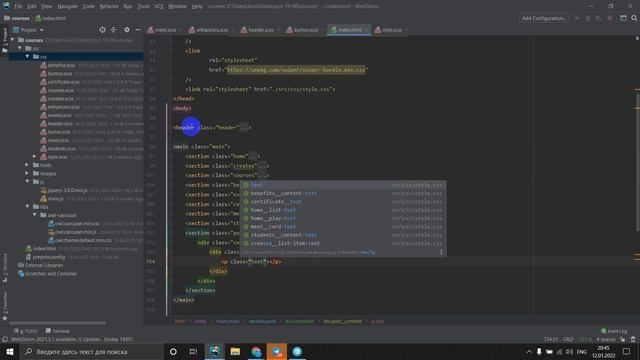Collapse the owl-carousel folder
The width and height of the screenshot is (640, 360).
point(35,215)
